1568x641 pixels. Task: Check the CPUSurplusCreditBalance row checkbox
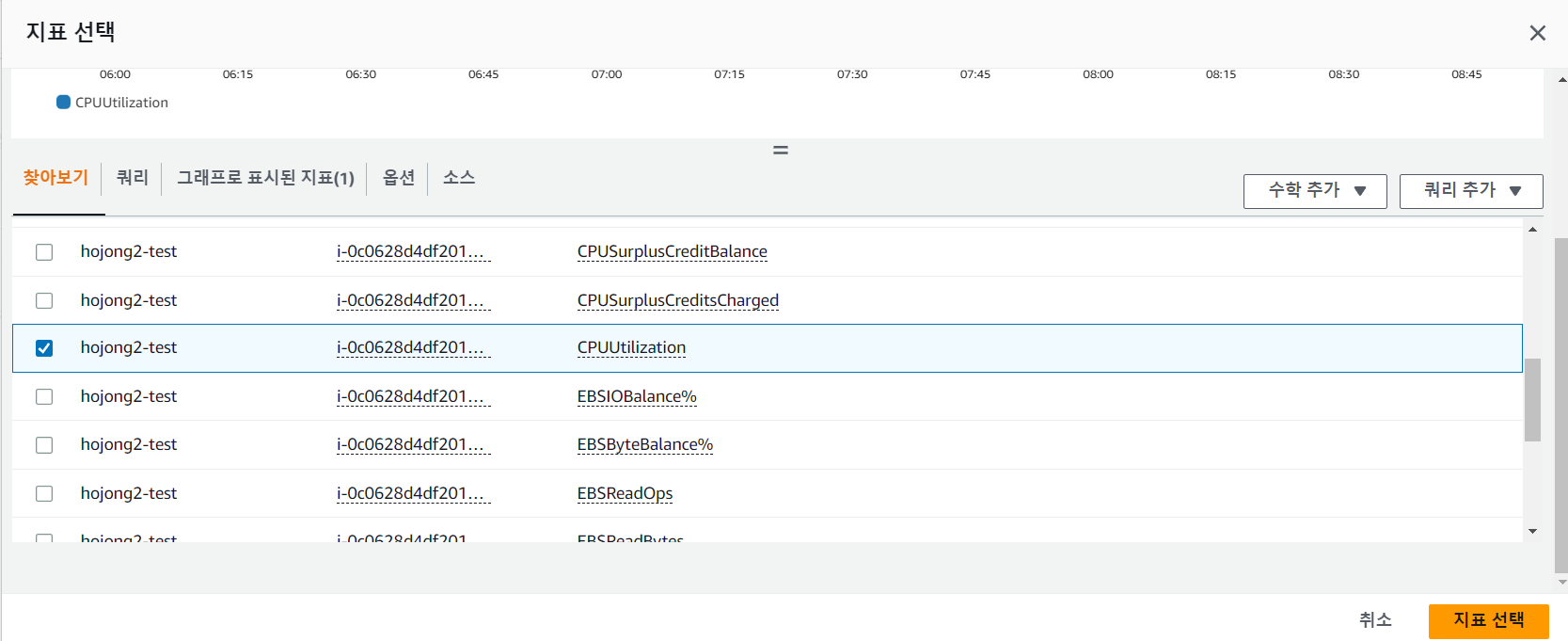(44, 252)
